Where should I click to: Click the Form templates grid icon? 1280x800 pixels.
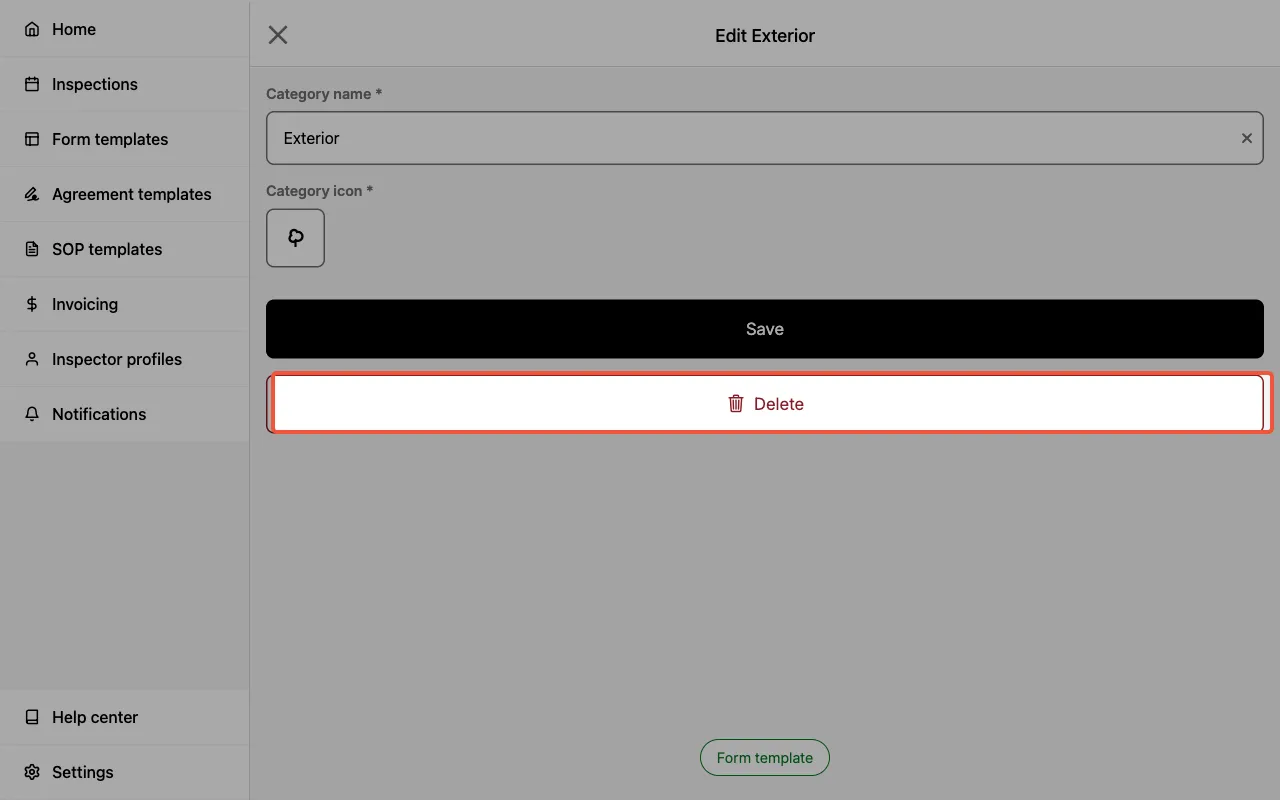tap(30, 139)
